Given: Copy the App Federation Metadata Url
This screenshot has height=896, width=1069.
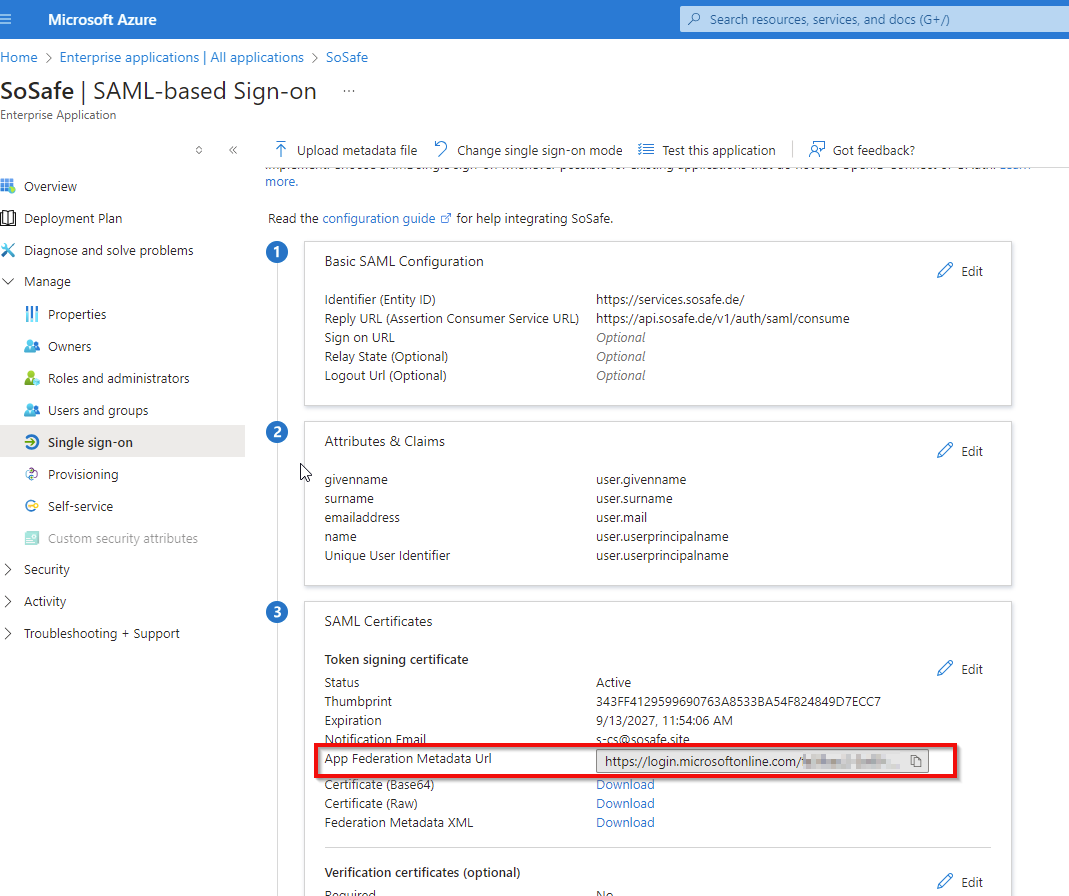Looking at the screenshot, I should [x=915, y=762].
